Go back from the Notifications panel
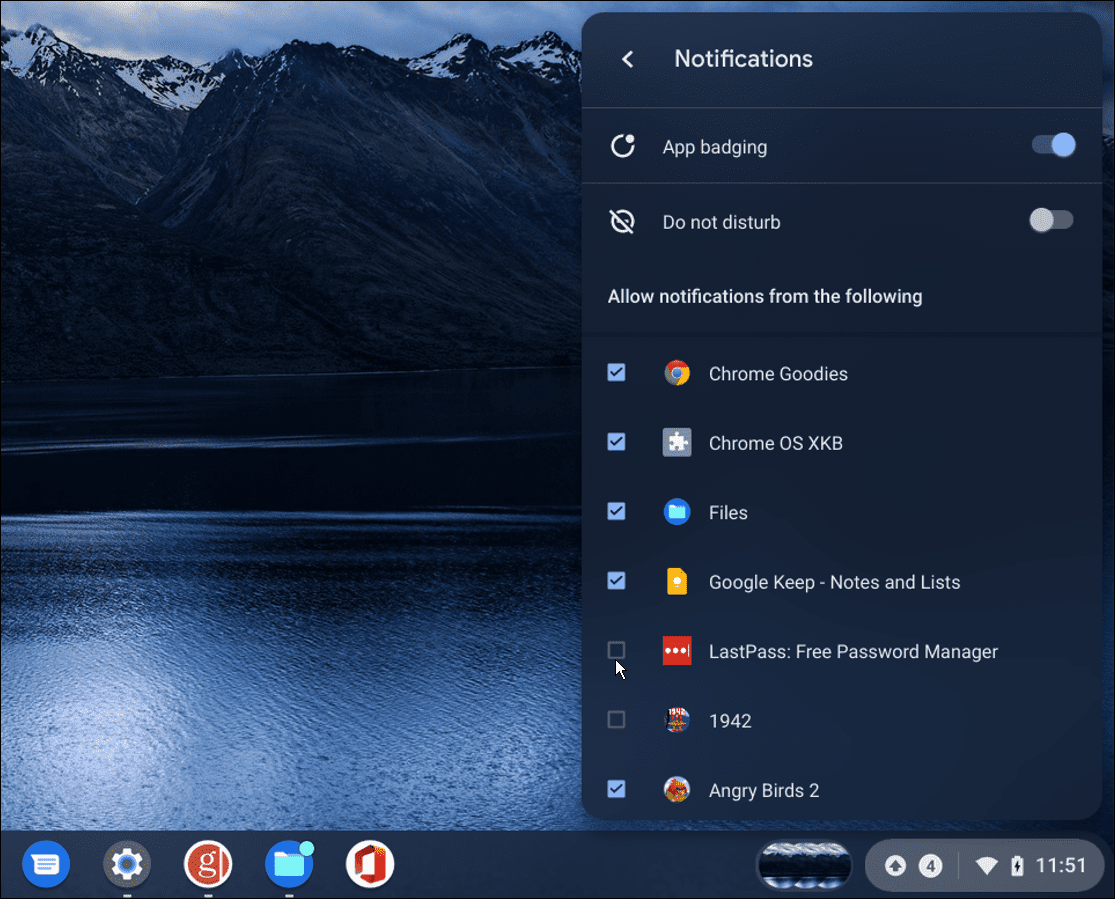Image resolution: width=1115 pixels, height=899 pixels. point(627,59)
